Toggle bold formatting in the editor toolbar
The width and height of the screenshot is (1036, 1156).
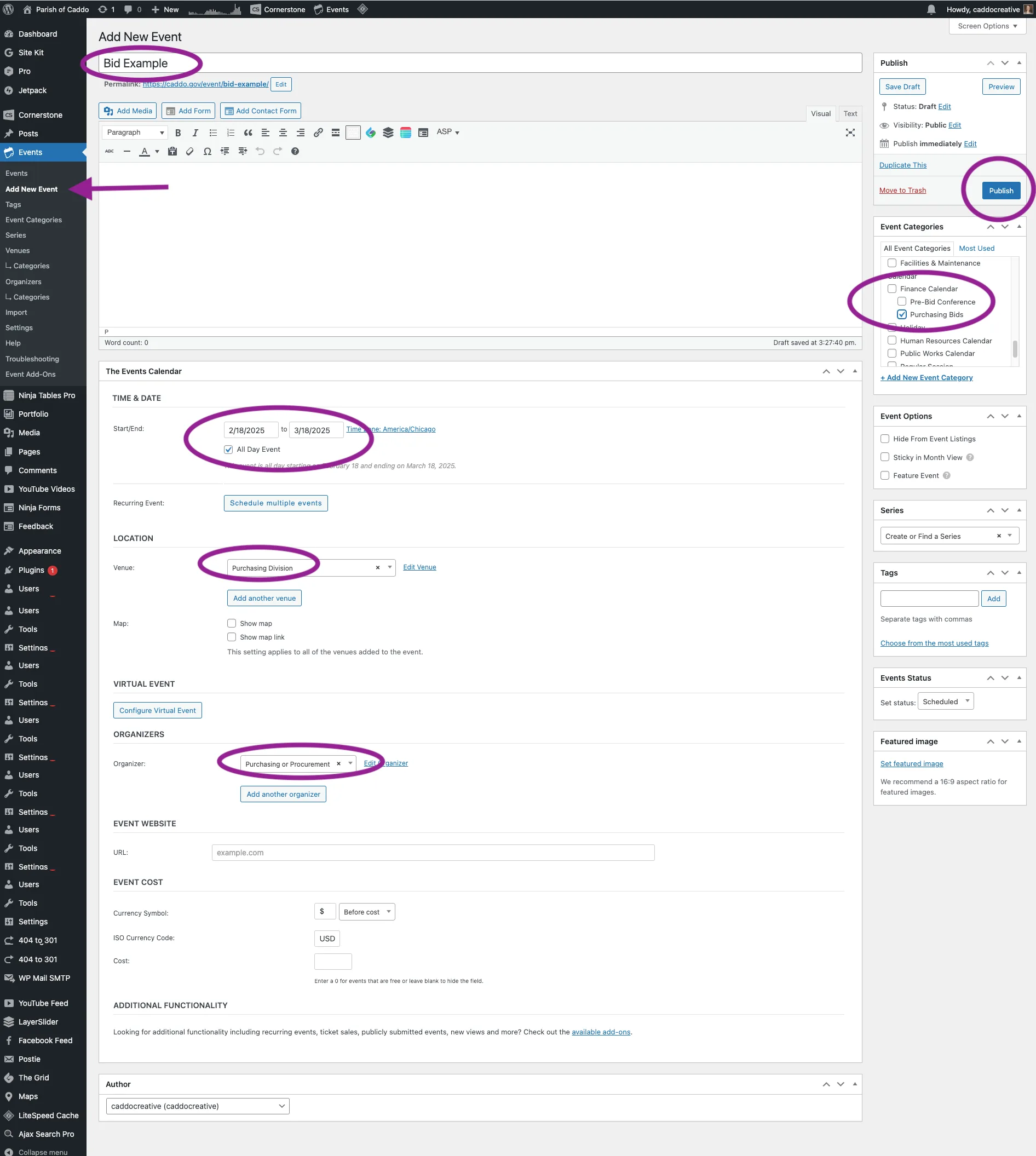pos(177,133)
